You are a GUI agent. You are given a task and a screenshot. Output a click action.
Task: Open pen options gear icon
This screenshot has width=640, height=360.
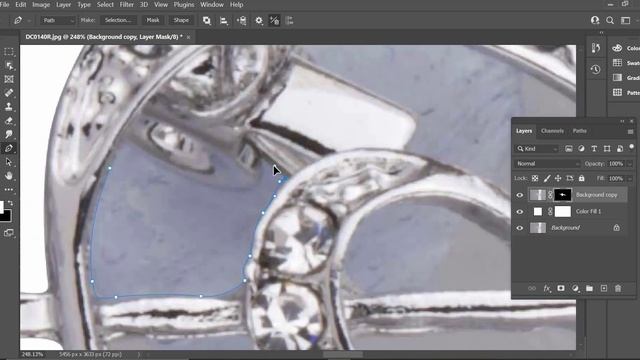point(259,20)
